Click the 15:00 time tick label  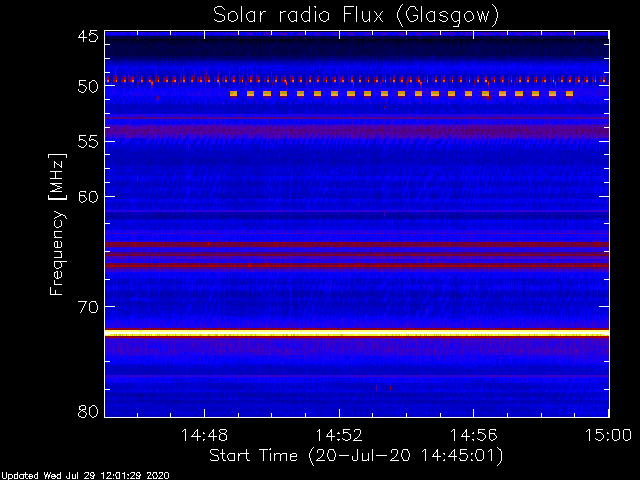[x=608, y=435]
